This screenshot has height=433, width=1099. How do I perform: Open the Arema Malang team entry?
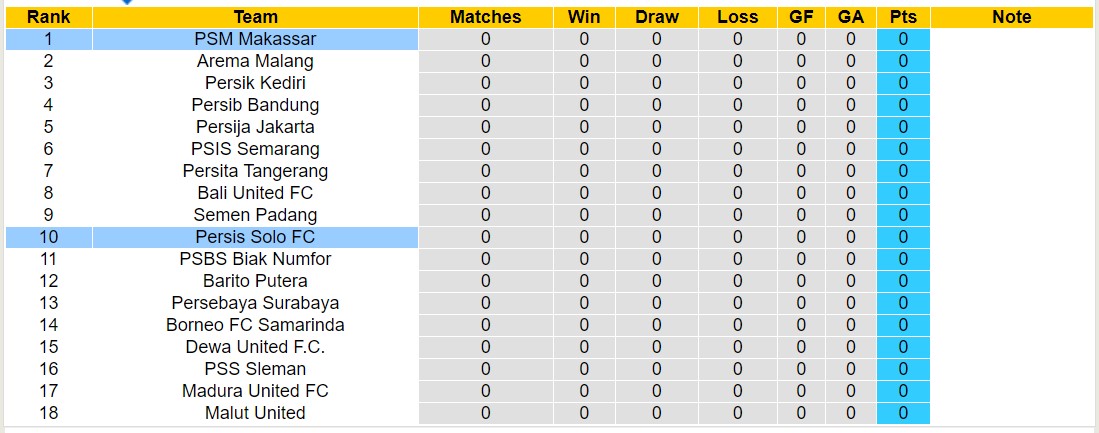(x=255, y=61)
